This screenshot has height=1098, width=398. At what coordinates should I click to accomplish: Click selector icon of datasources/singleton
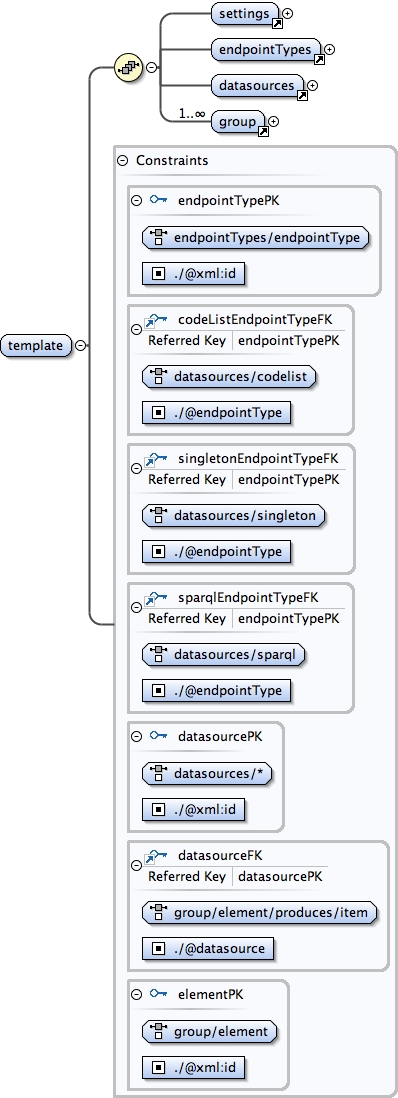(158, 516)
